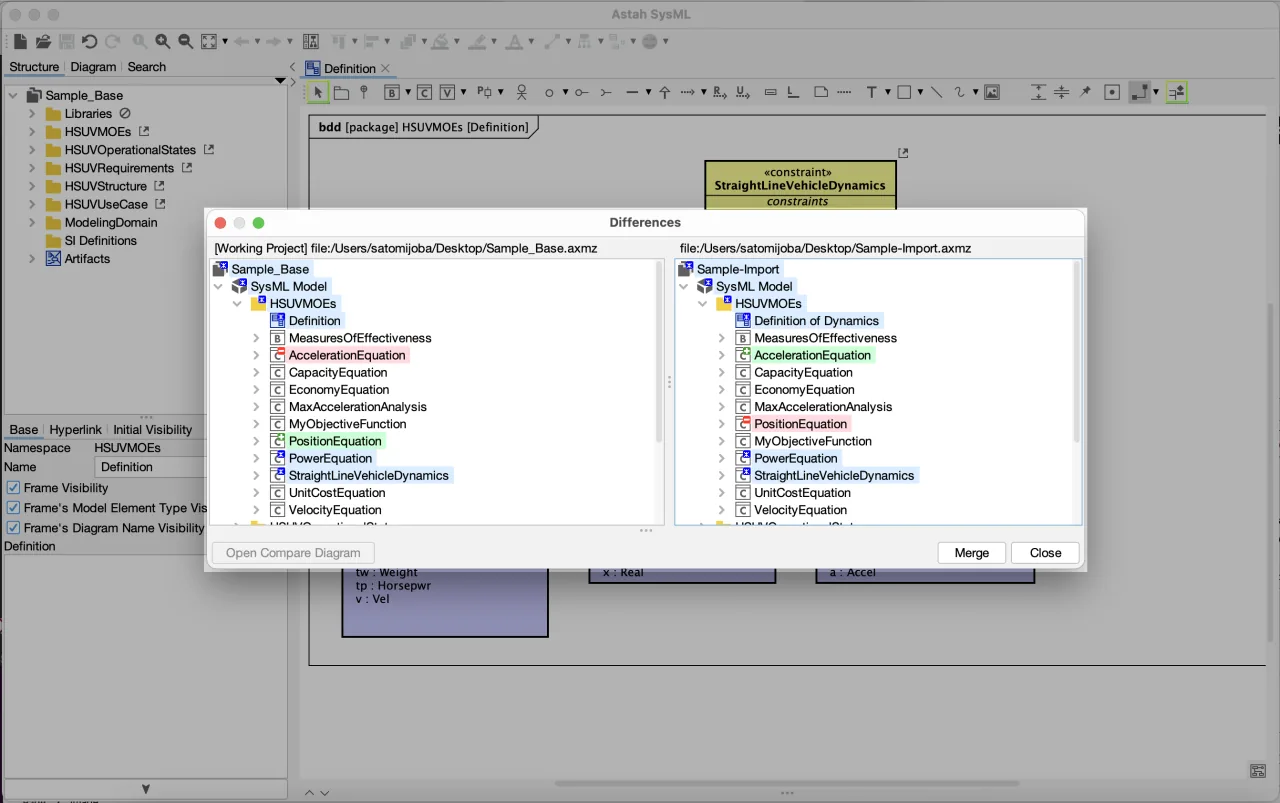Image resolution: width=1280 pixels, height=803 pixels.
Task: Select the Note tool in diagram toolbar
Action: [821, 92]
